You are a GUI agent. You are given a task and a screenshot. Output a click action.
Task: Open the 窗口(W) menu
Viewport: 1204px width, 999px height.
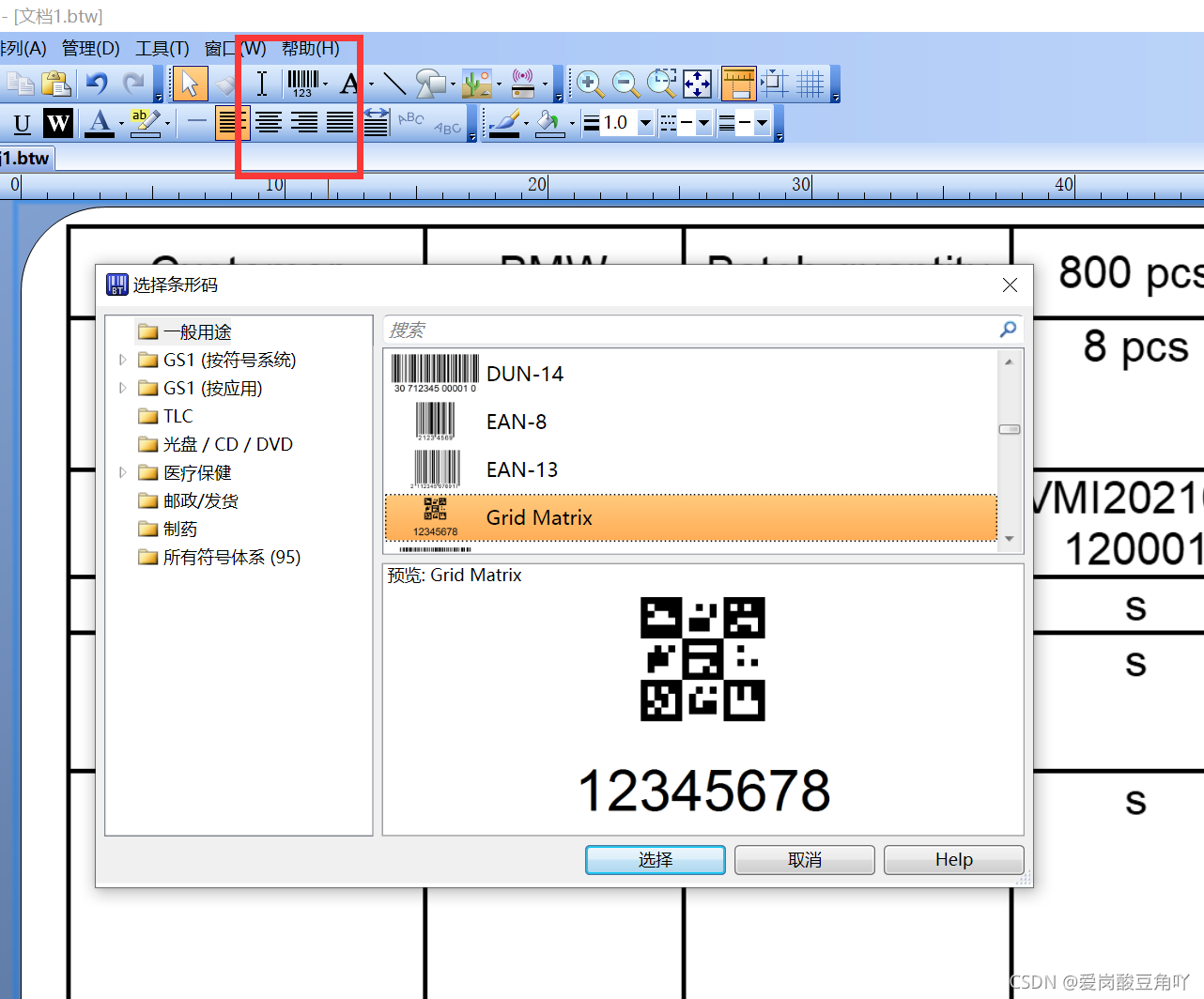[235, 48]
